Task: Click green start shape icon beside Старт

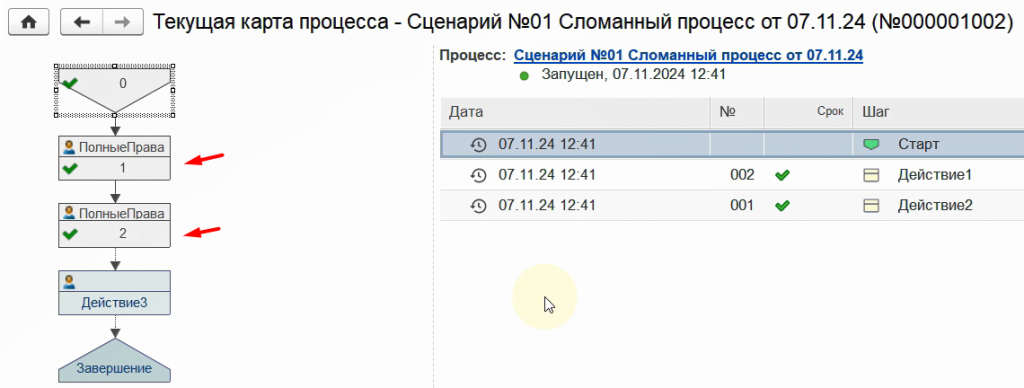Action: (x=871, y=145)
